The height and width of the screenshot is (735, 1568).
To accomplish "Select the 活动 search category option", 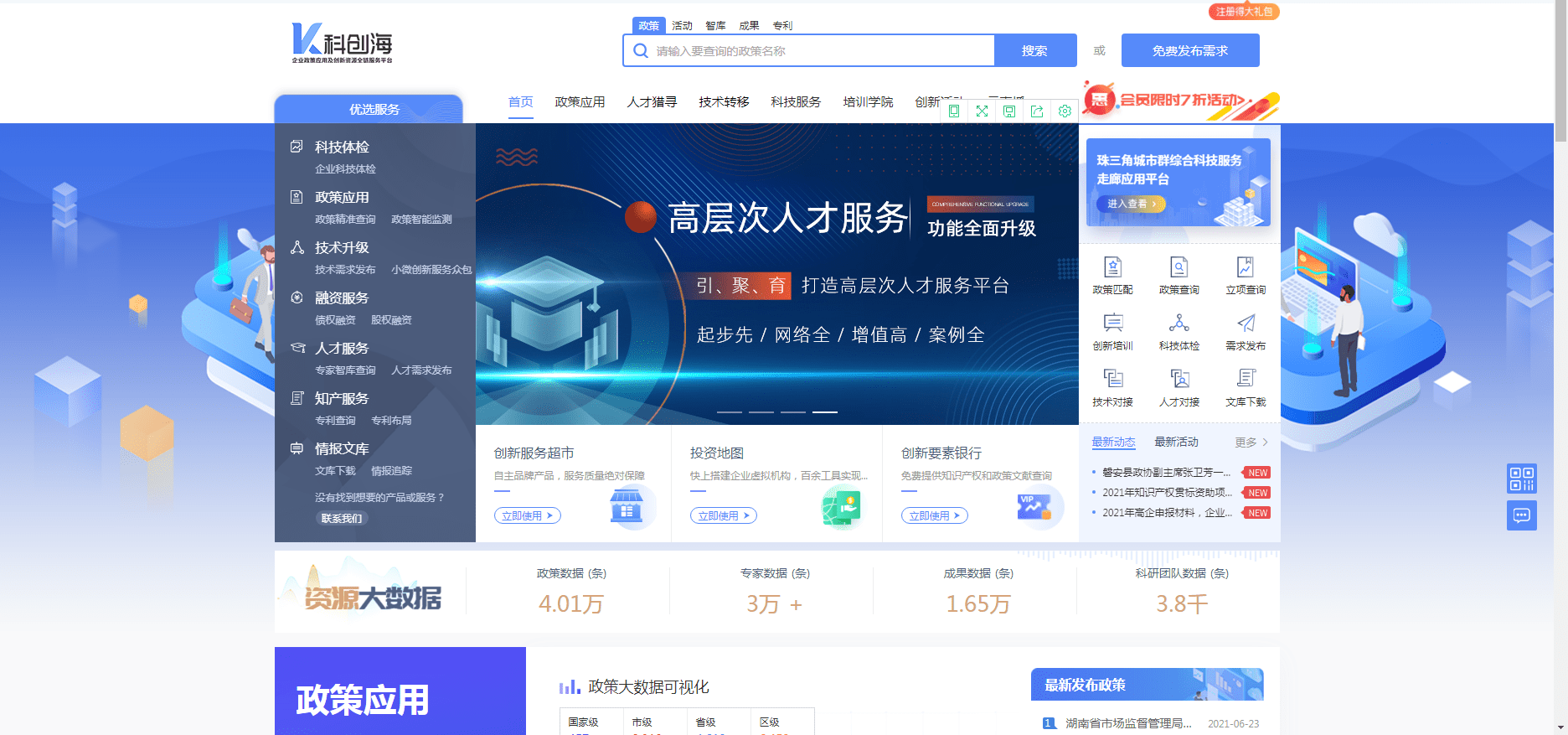I will 682,26.
